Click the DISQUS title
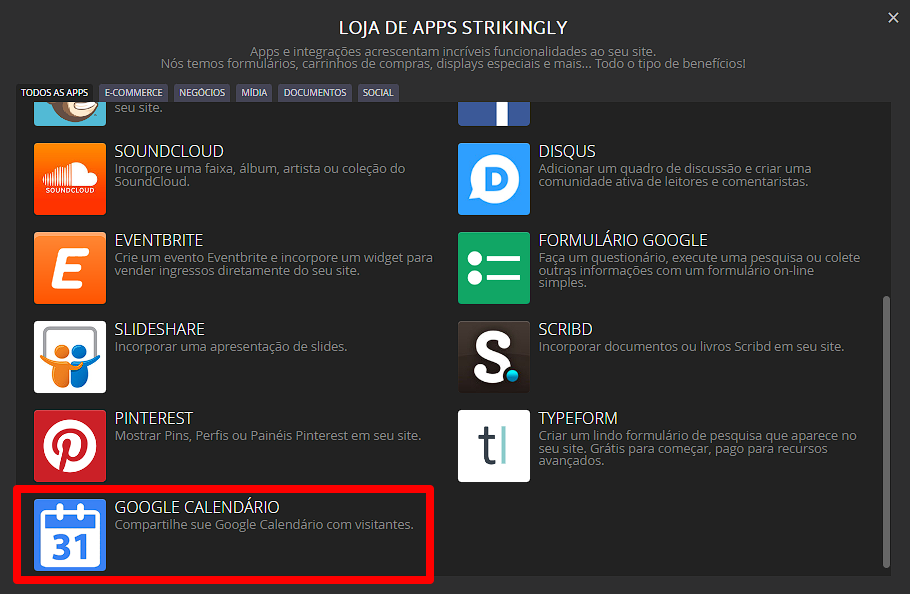This screenshot has height=594, width=910. click(567, 151)
